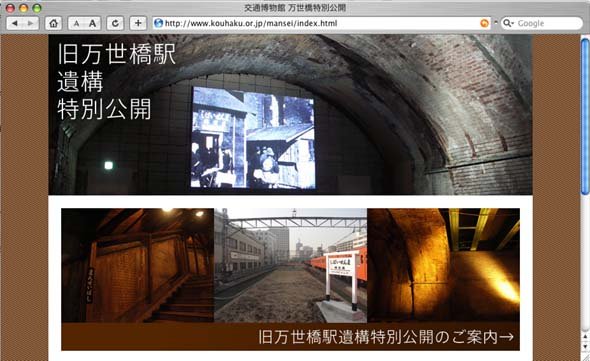Click the vertical scrollbar blue thumb
Image resolution: width=590 pixels, height=361 pixels.
(x=585, y=117)
